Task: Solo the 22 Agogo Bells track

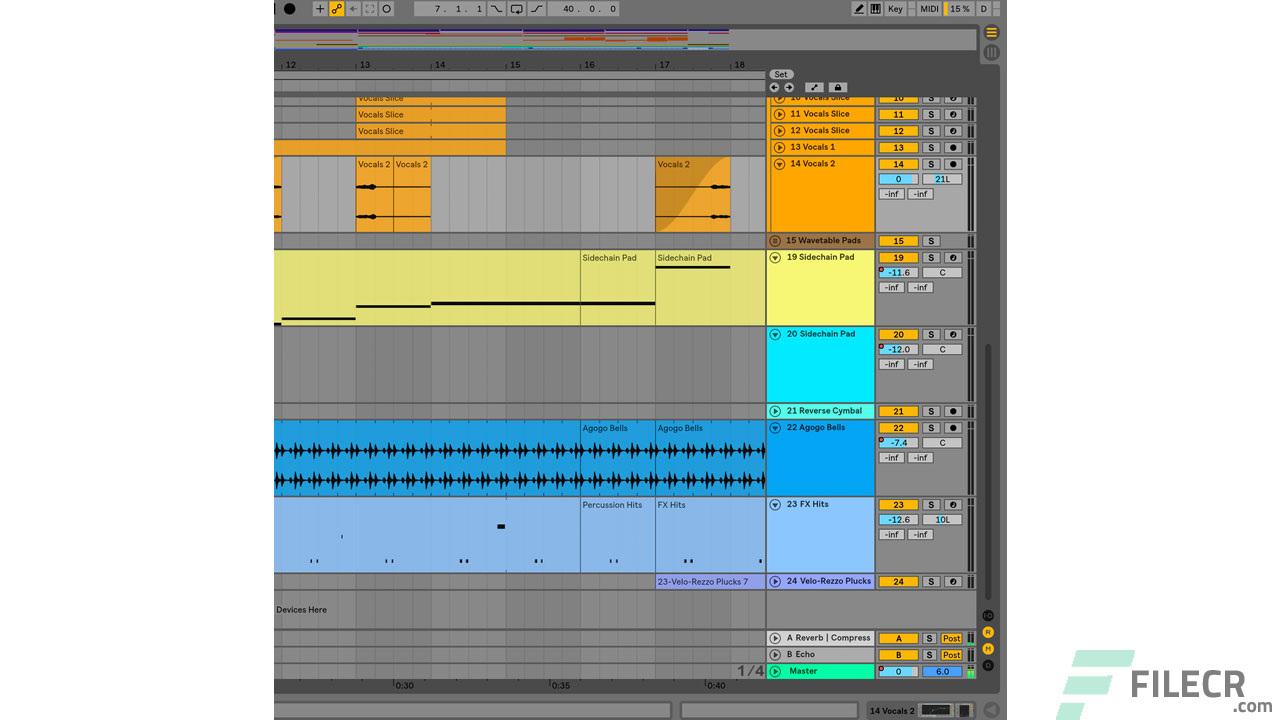Action: 930,428
